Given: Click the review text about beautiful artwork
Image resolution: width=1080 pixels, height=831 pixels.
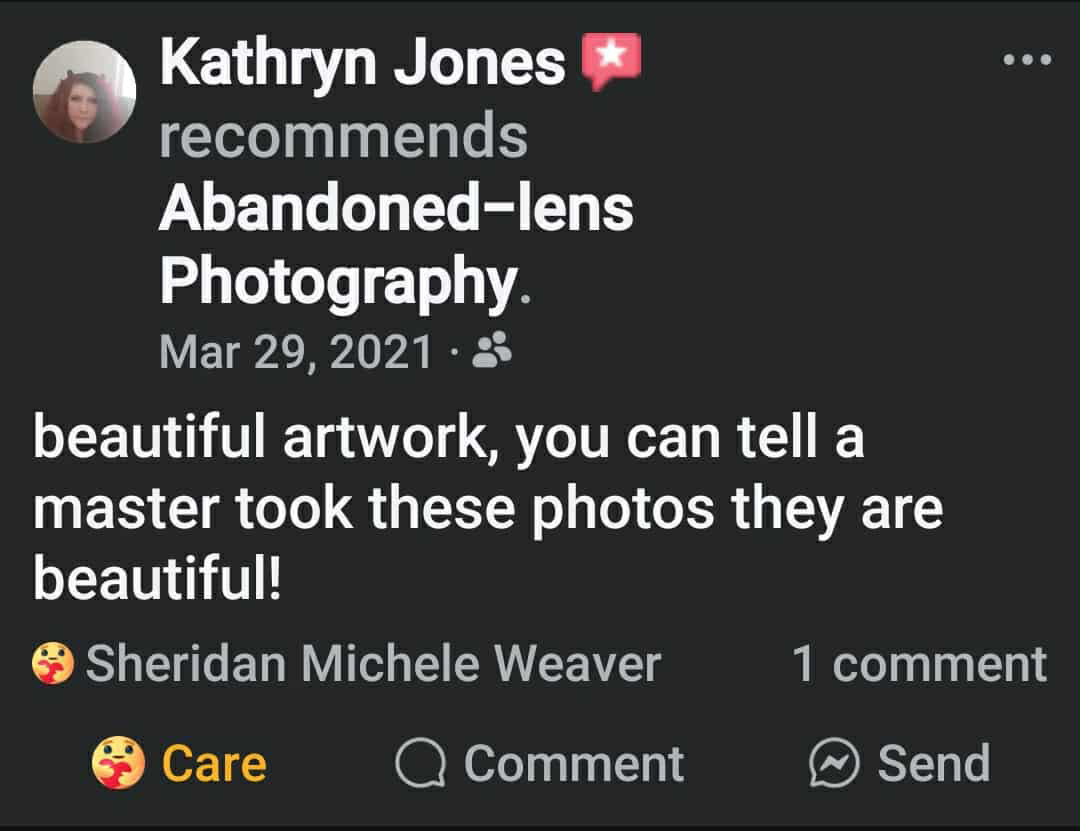Looking at the screenshot, I should pos(448,440).
